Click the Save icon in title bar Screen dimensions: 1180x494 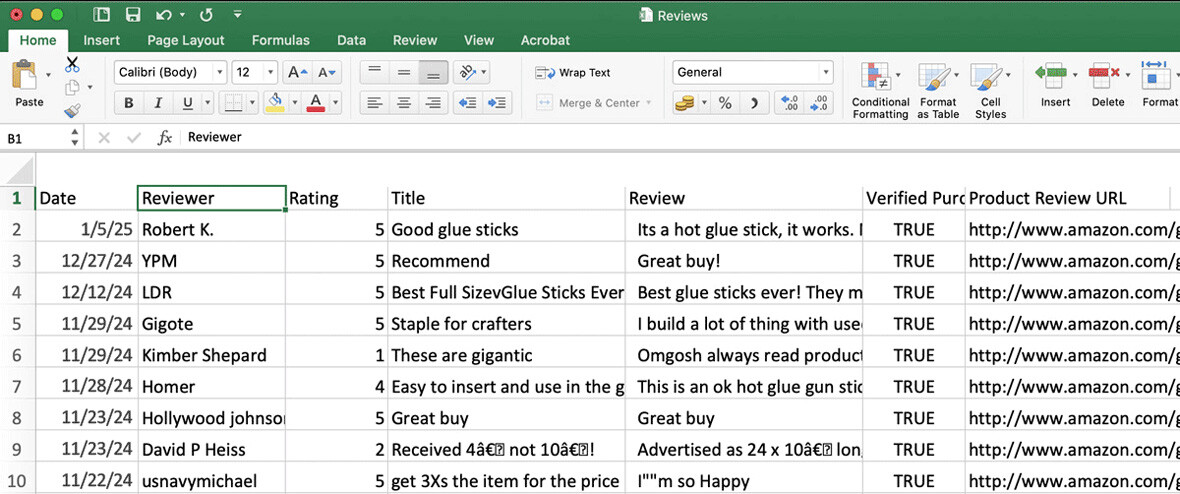133,15
